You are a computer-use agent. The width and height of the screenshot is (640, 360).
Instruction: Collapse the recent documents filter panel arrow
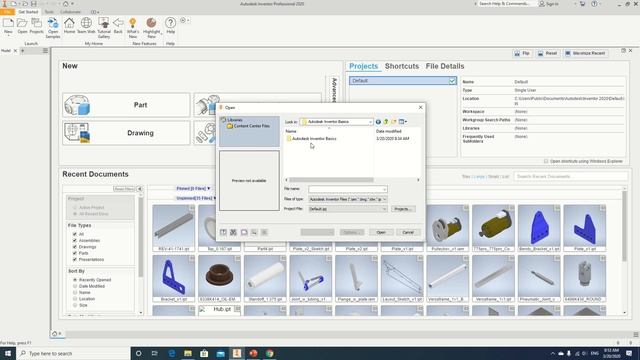(140, 189)
